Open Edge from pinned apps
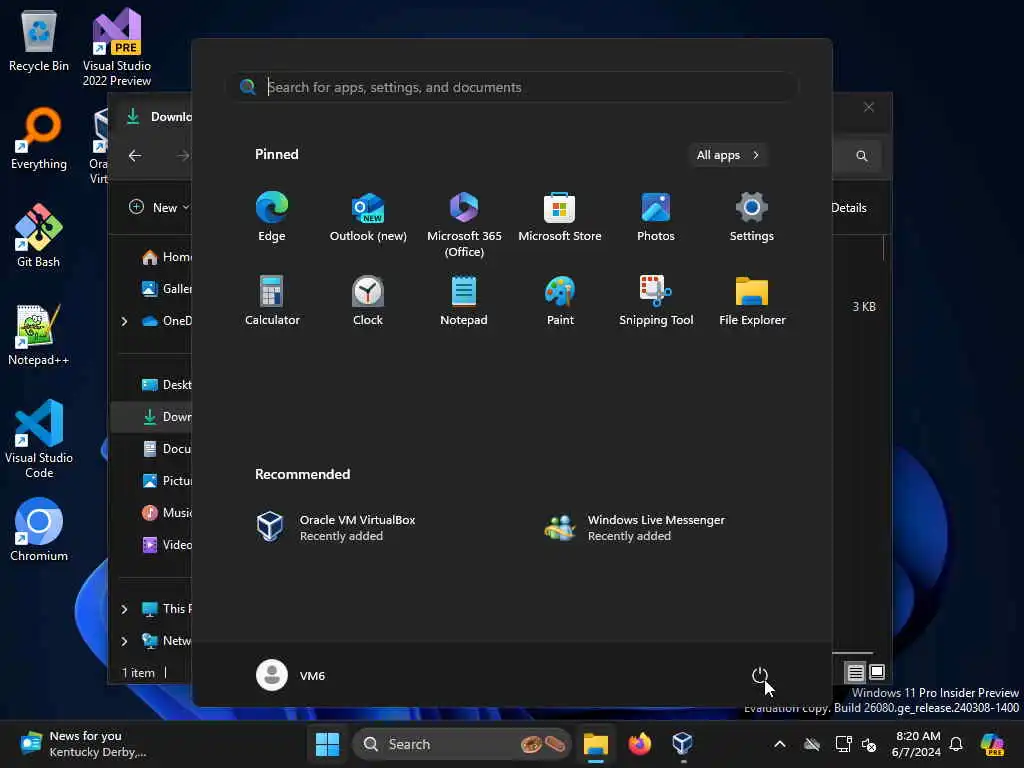This screenshot has width=1024, height=768. coord(272,217)
